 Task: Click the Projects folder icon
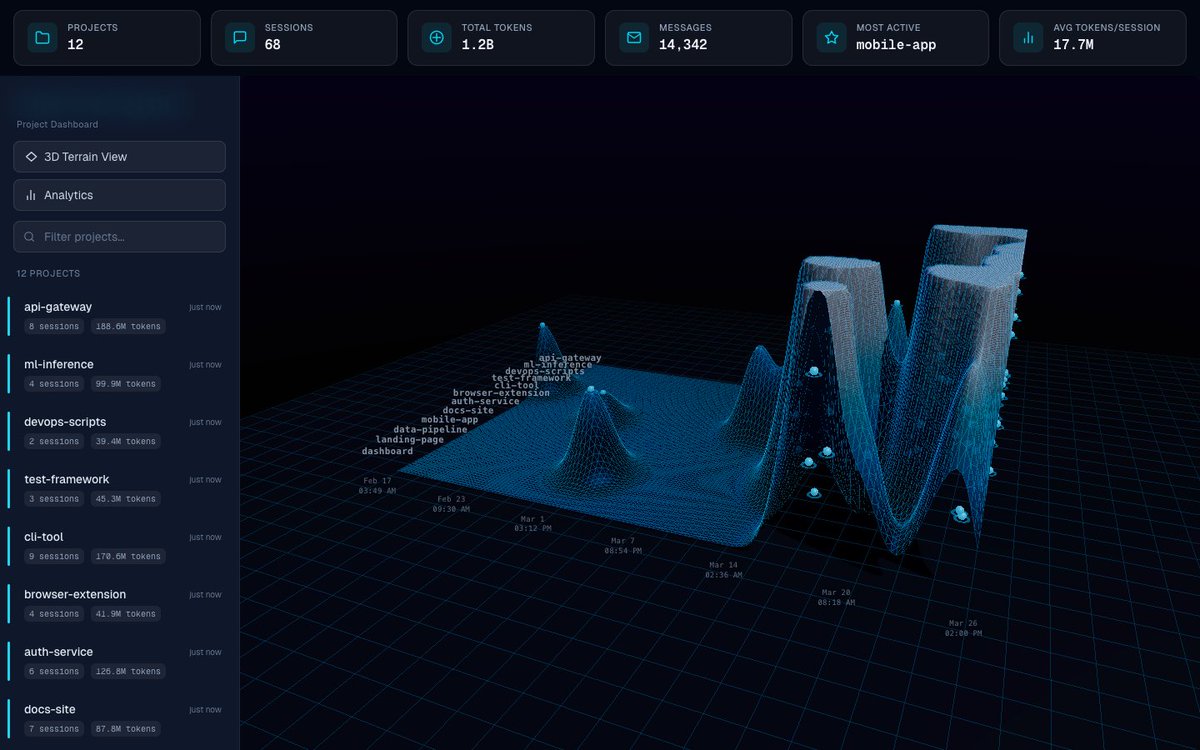42,38
